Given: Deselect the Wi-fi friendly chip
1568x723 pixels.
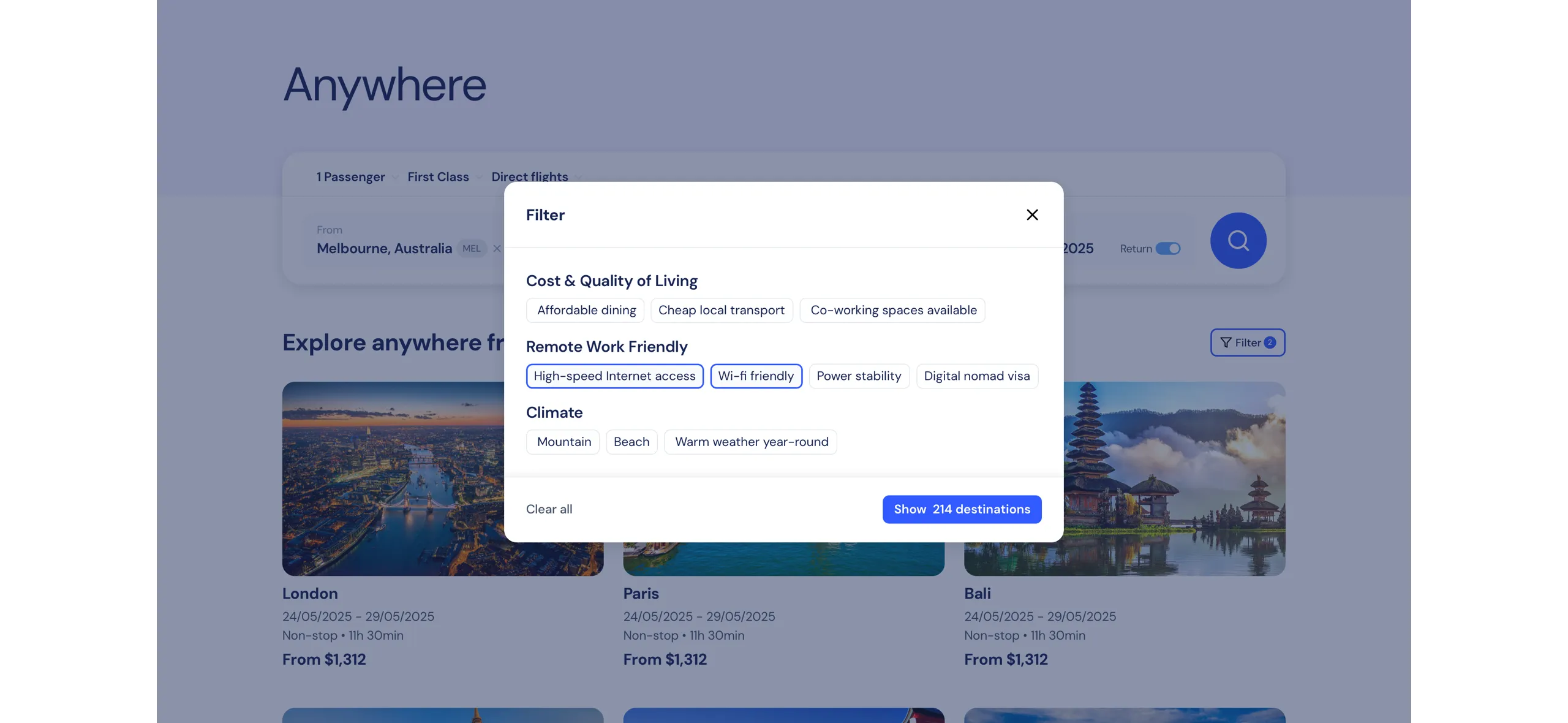Looking at the screenshot, I should click(756, 376).
